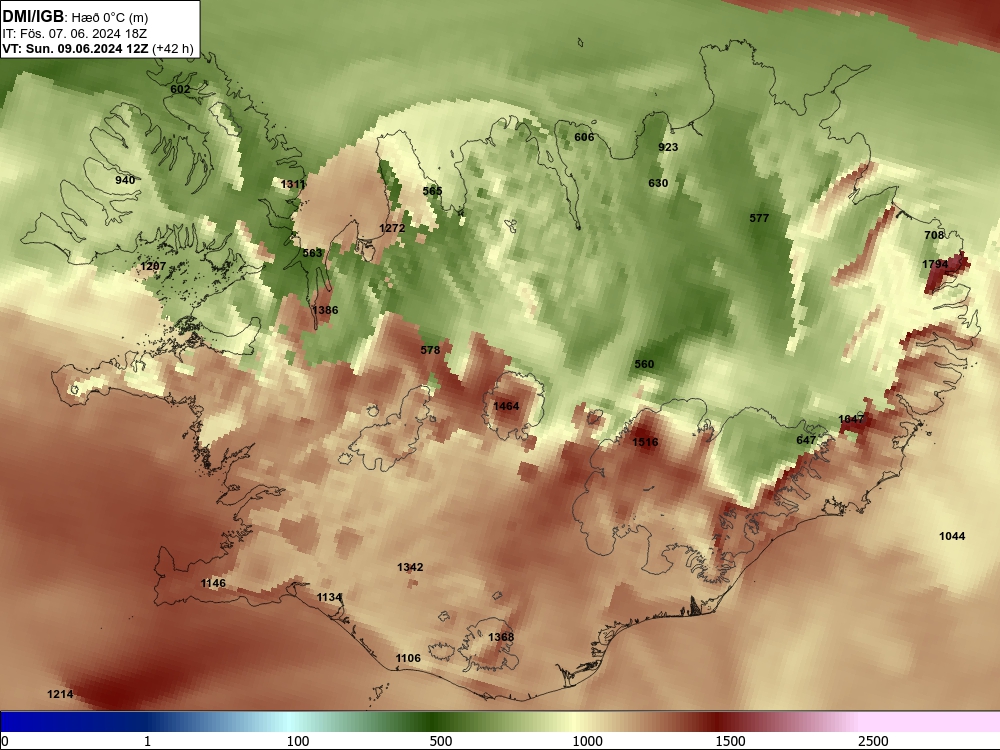Click the map value label 578
This screenshot has width=1000, height=750.
click(430, 350)
